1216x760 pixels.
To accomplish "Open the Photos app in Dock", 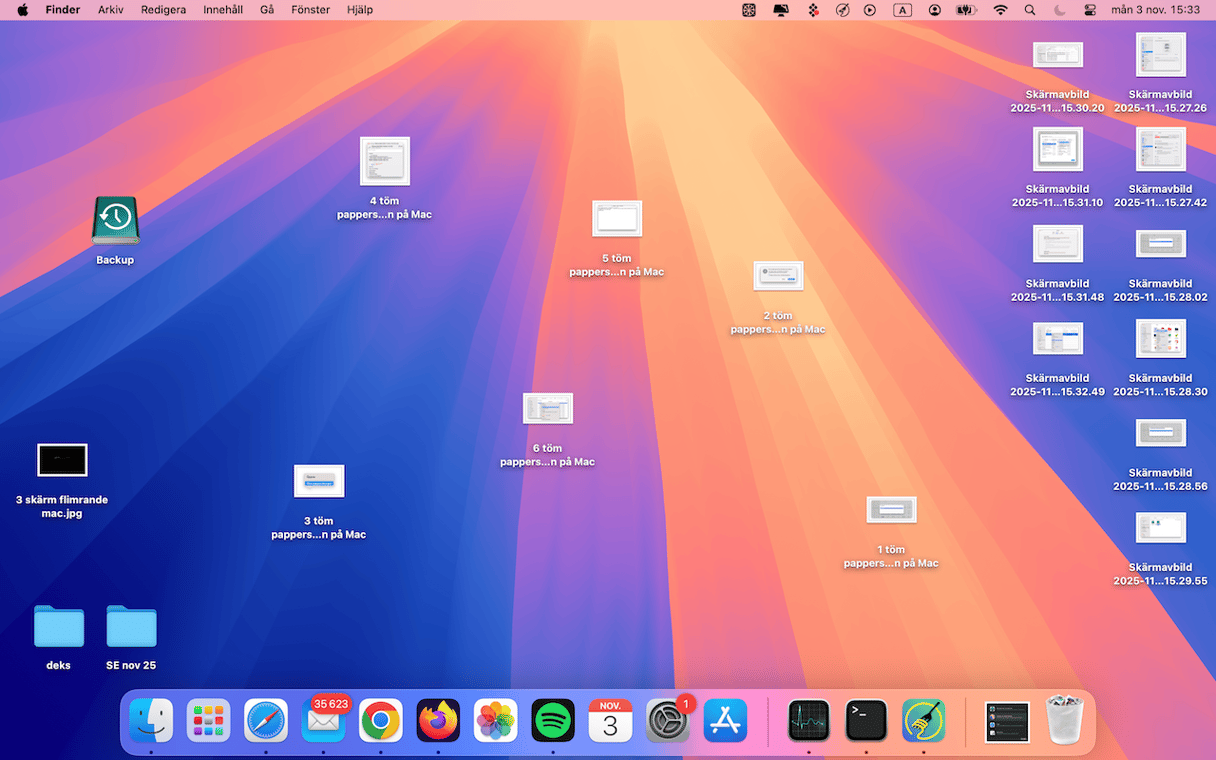I will [496, 720].
